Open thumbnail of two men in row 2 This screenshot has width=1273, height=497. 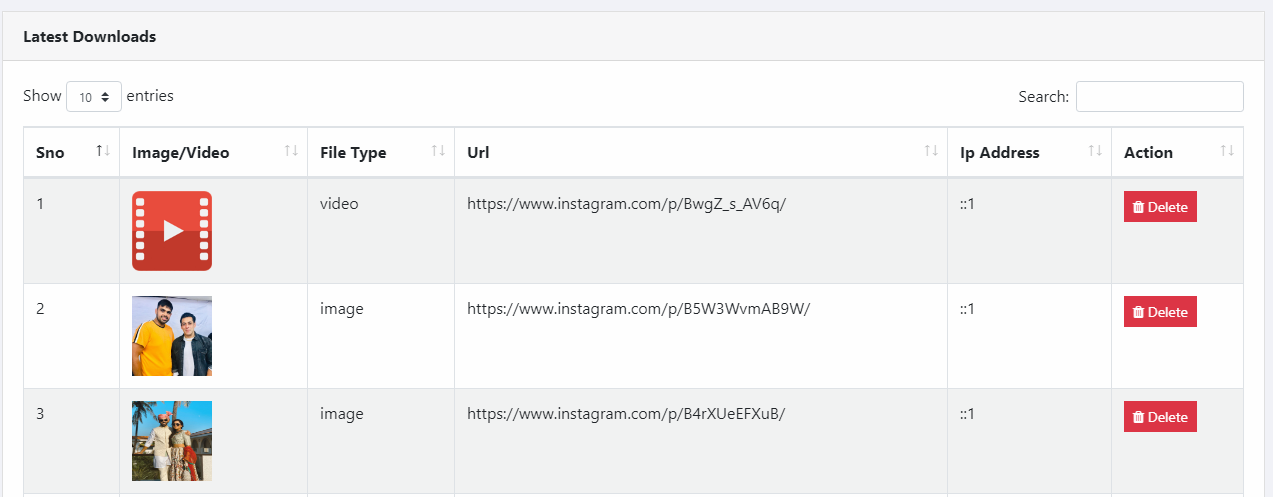pyautogui.click(x=172, y=336)
